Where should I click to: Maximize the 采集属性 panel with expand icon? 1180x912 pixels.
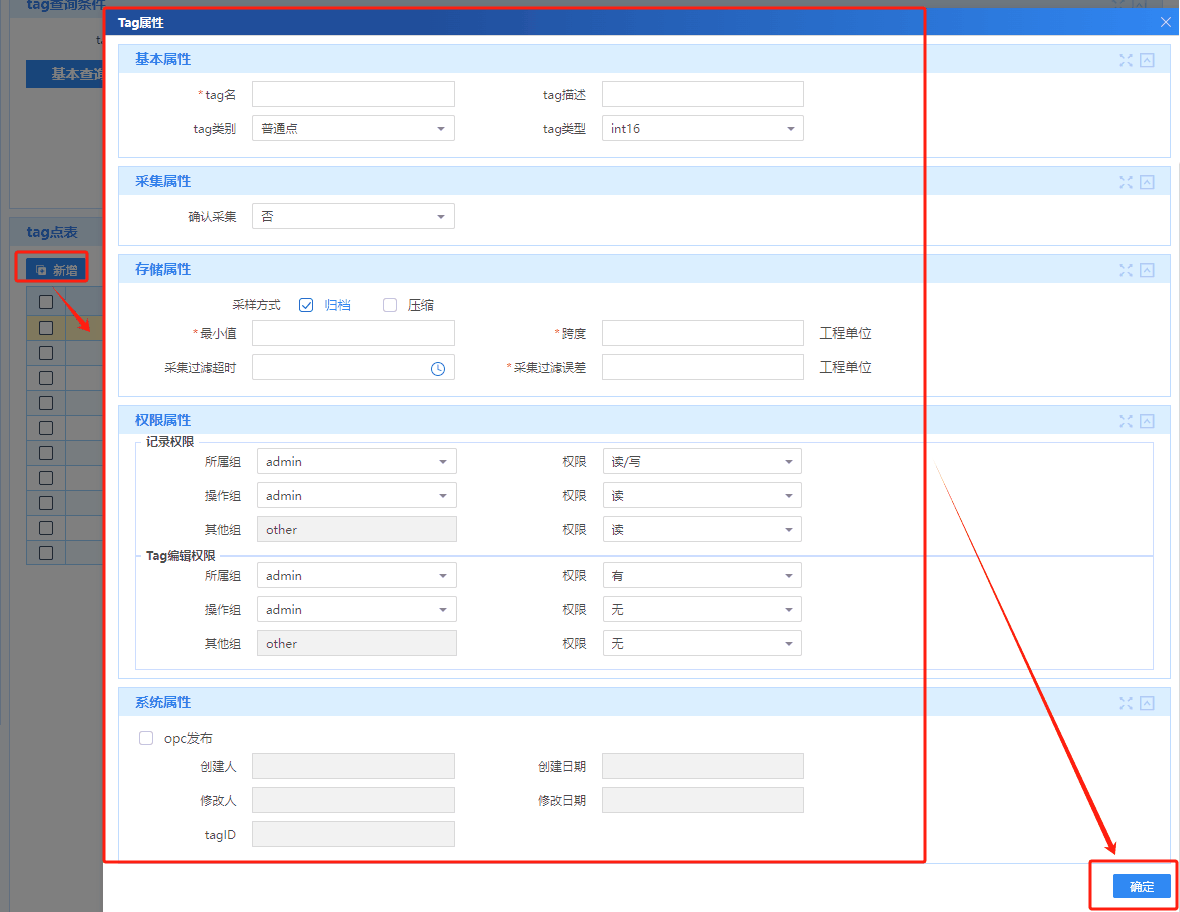[x=1125, y=182]
